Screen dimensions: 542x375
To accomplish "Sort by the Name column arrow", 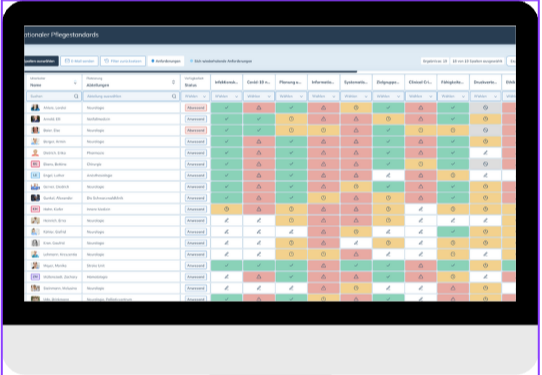I will point(75,82).
